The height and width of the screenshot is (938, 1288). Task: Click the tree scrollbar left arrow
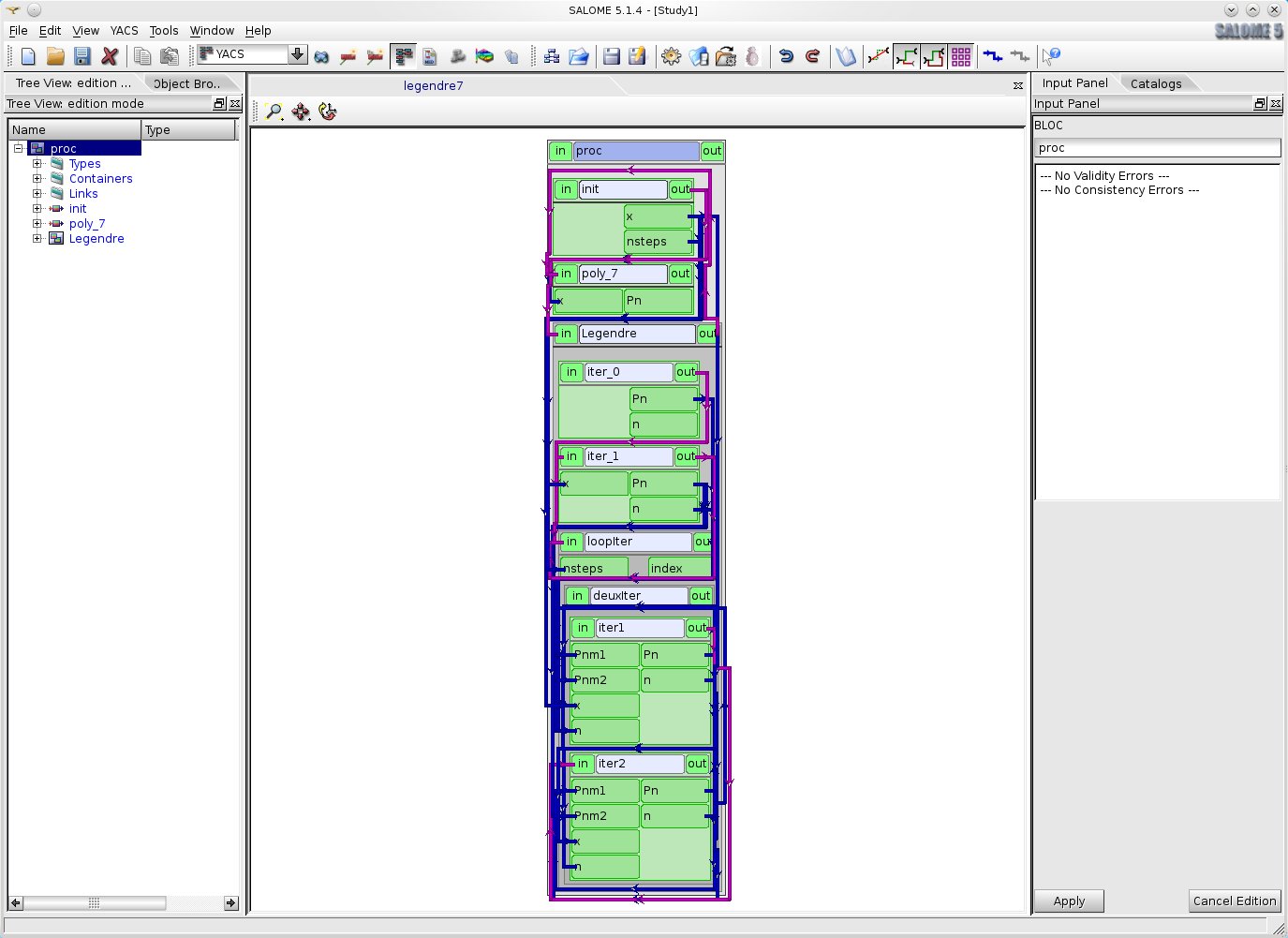click(x=16, y=903)
